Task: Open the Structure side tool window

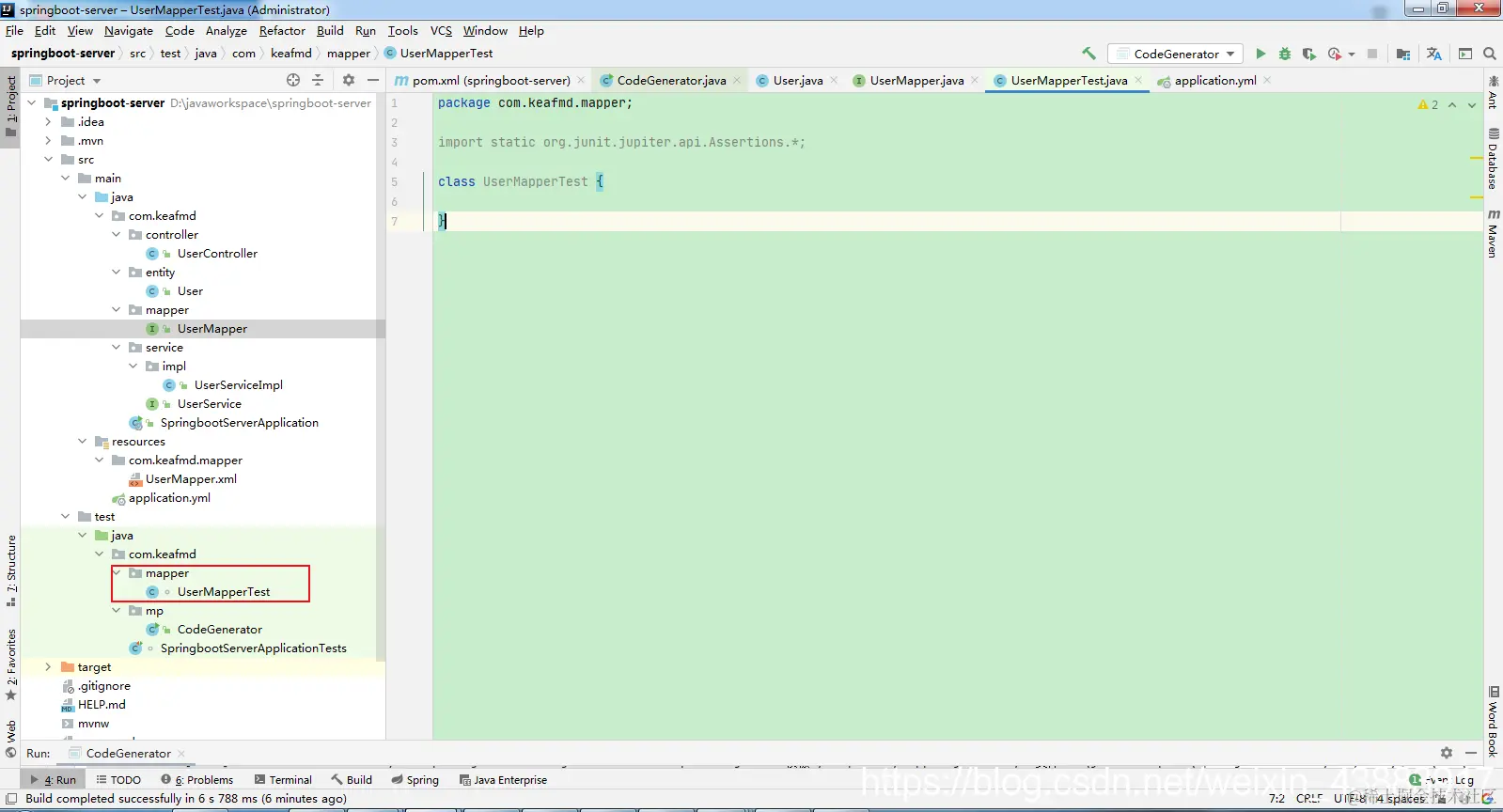Action: pyautogui.click(x=11, y=570)
